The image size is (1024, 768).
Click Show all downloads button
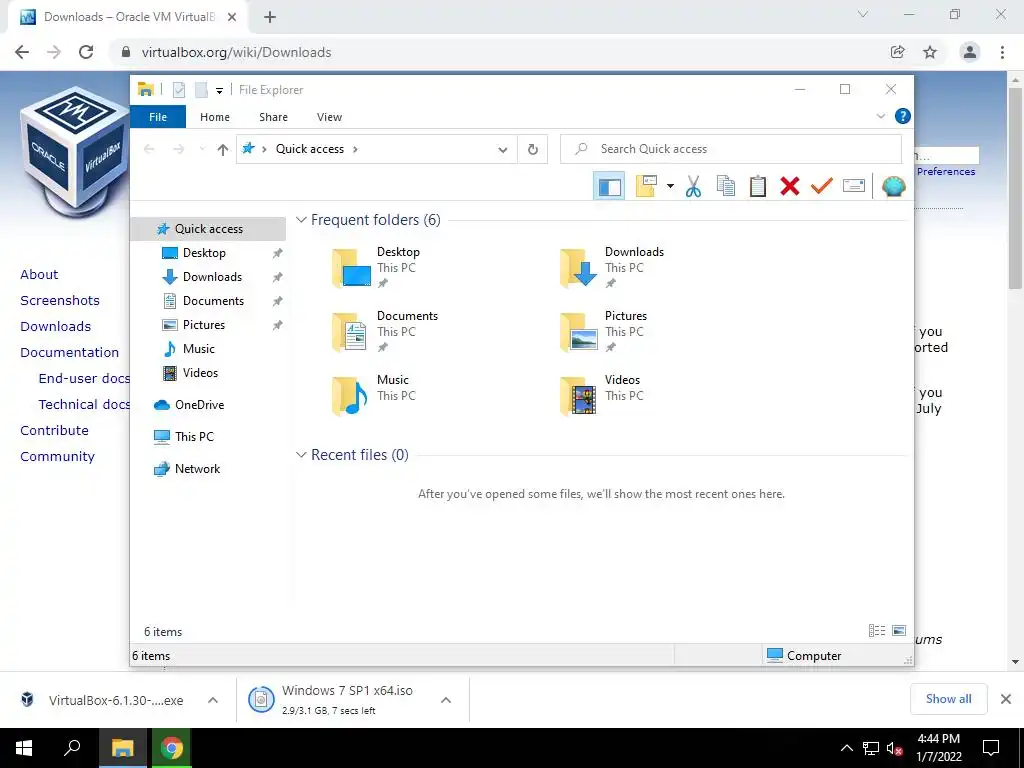point(948,699)
